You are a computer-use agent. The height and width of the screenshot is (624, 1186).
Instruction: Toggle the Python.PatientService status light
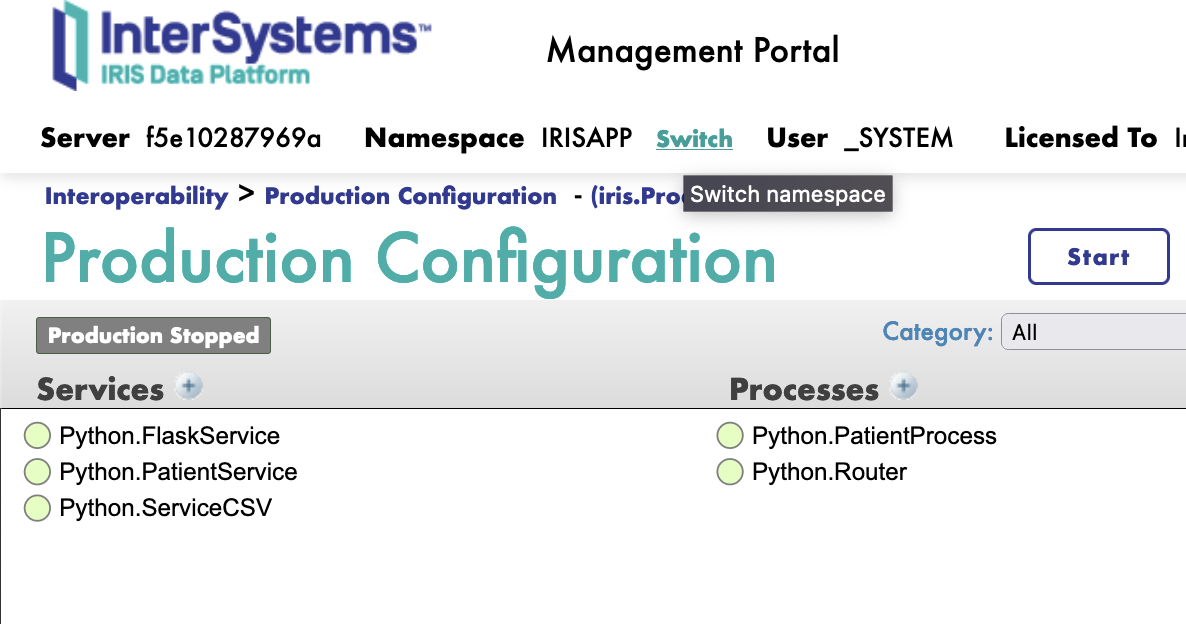pyautogui.click(x=37, y=471)
